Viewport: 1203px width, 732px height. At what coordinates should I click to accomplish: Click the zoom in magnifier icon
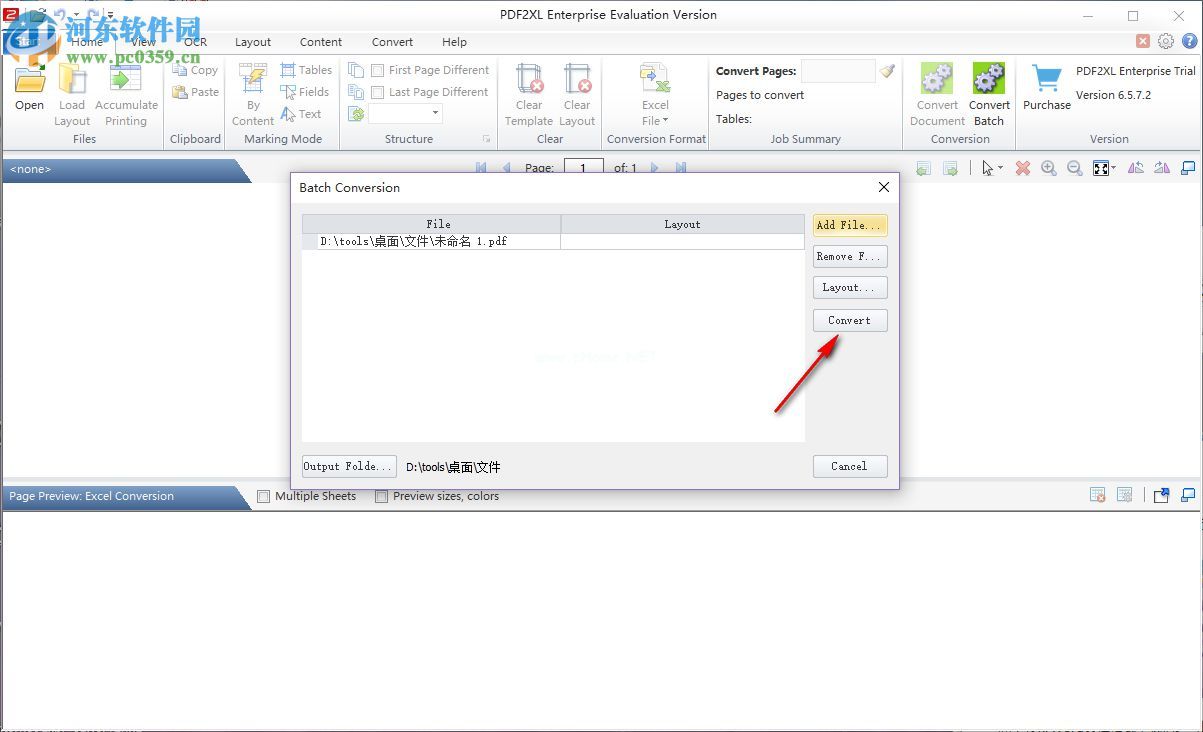1048,168
